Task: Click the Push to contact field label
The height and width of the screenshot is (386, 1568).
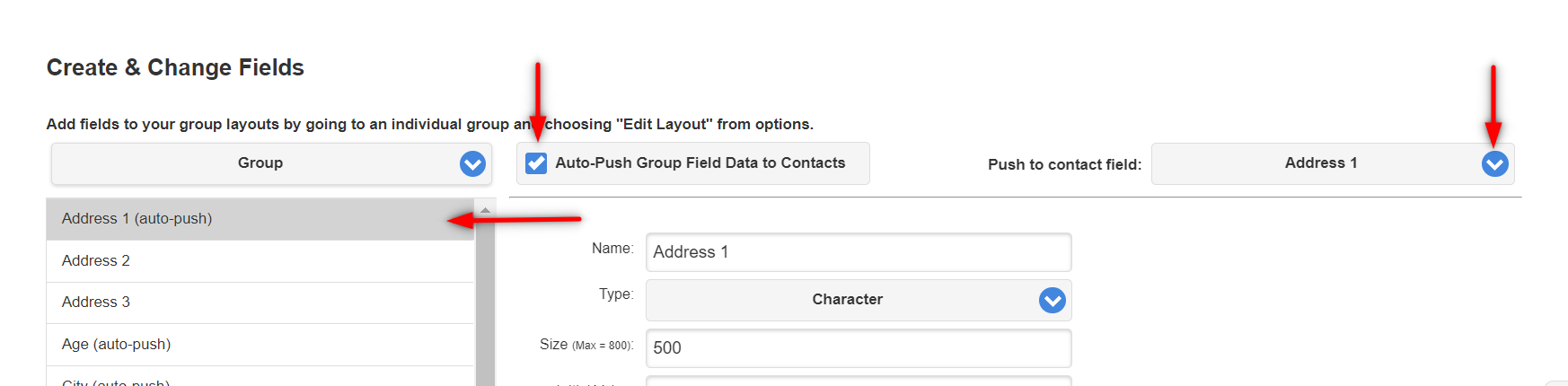Action: tap(1064, 164)
